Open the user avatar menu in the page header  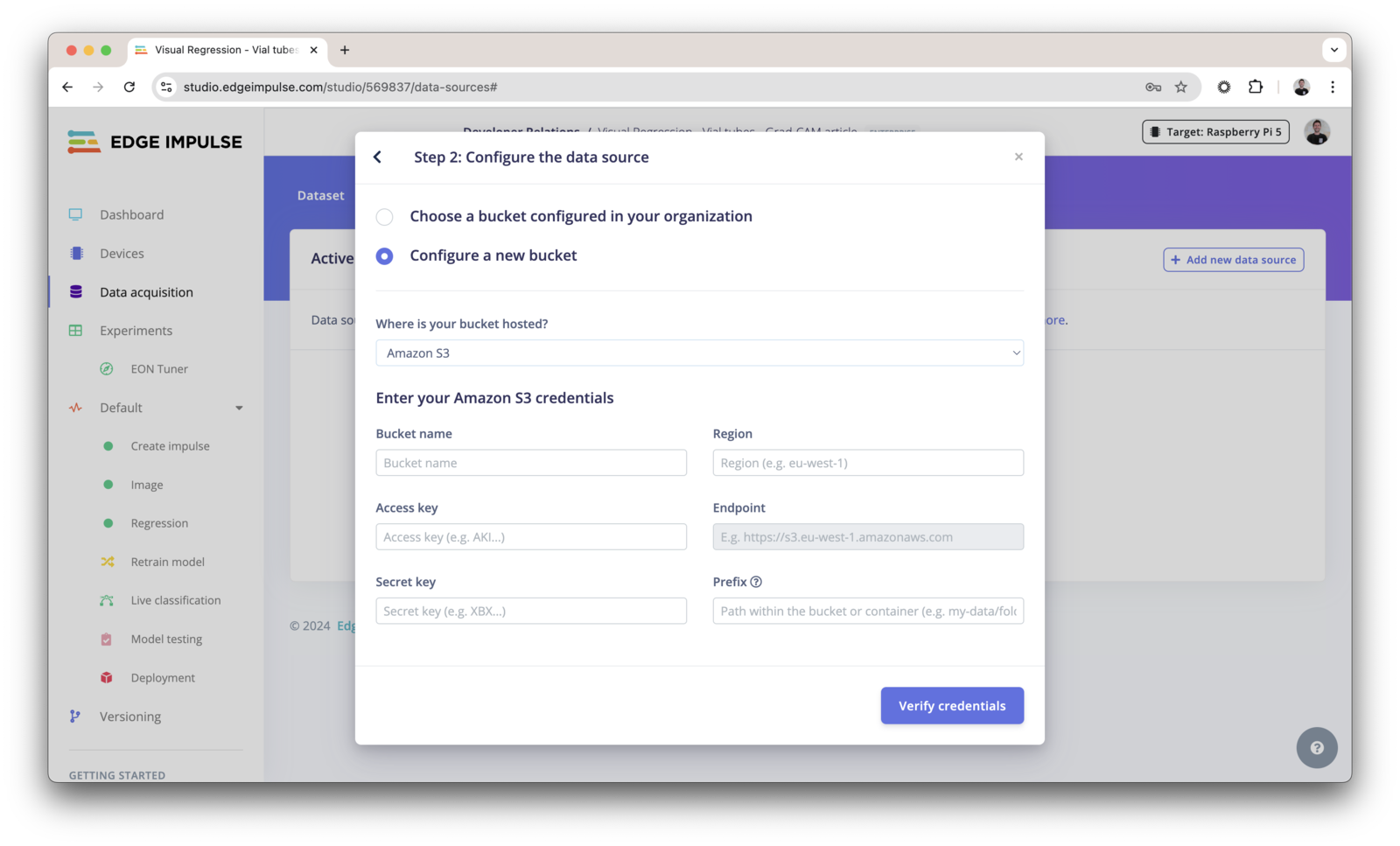1317,132
